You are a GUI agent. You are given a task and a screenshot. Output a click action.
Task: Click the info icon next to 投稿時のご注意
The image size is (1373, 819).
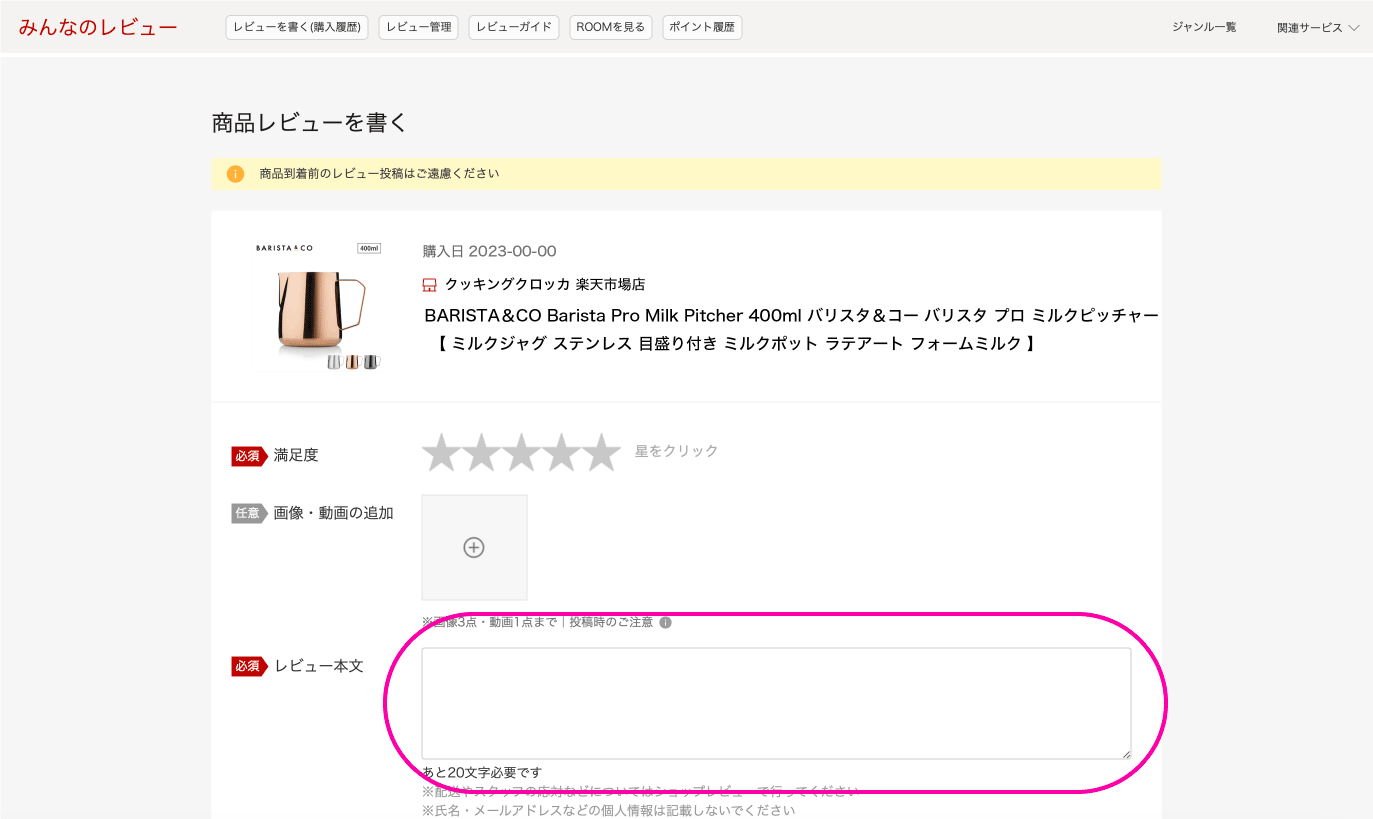pos(665,622)
